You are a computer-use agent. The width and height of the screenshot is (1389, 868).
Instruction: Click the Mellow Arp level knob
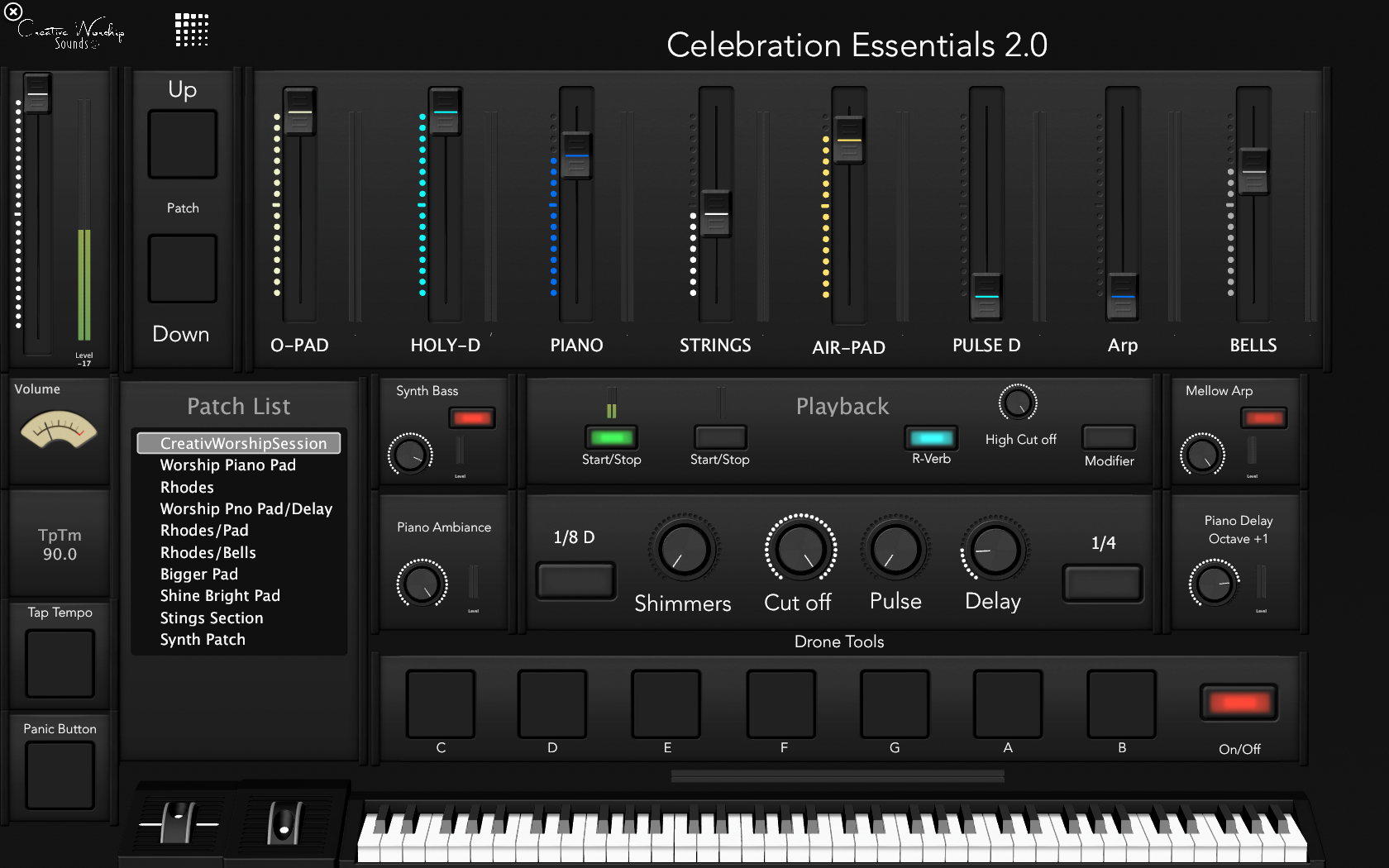point(1202,455)
